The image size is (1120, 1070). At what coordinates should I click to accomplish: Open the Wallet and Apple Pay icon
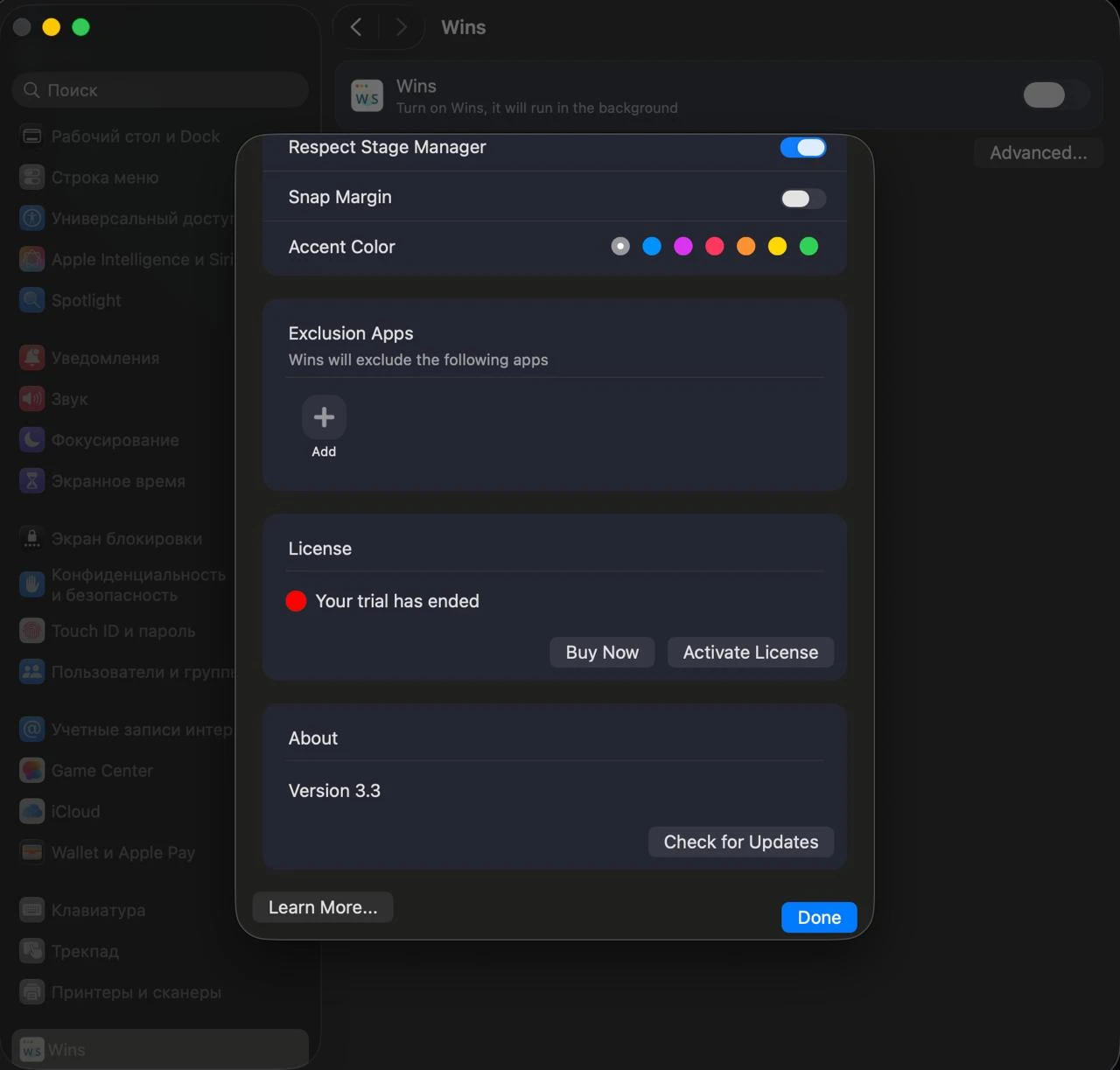pyautogui.click(x=32, y=853)
